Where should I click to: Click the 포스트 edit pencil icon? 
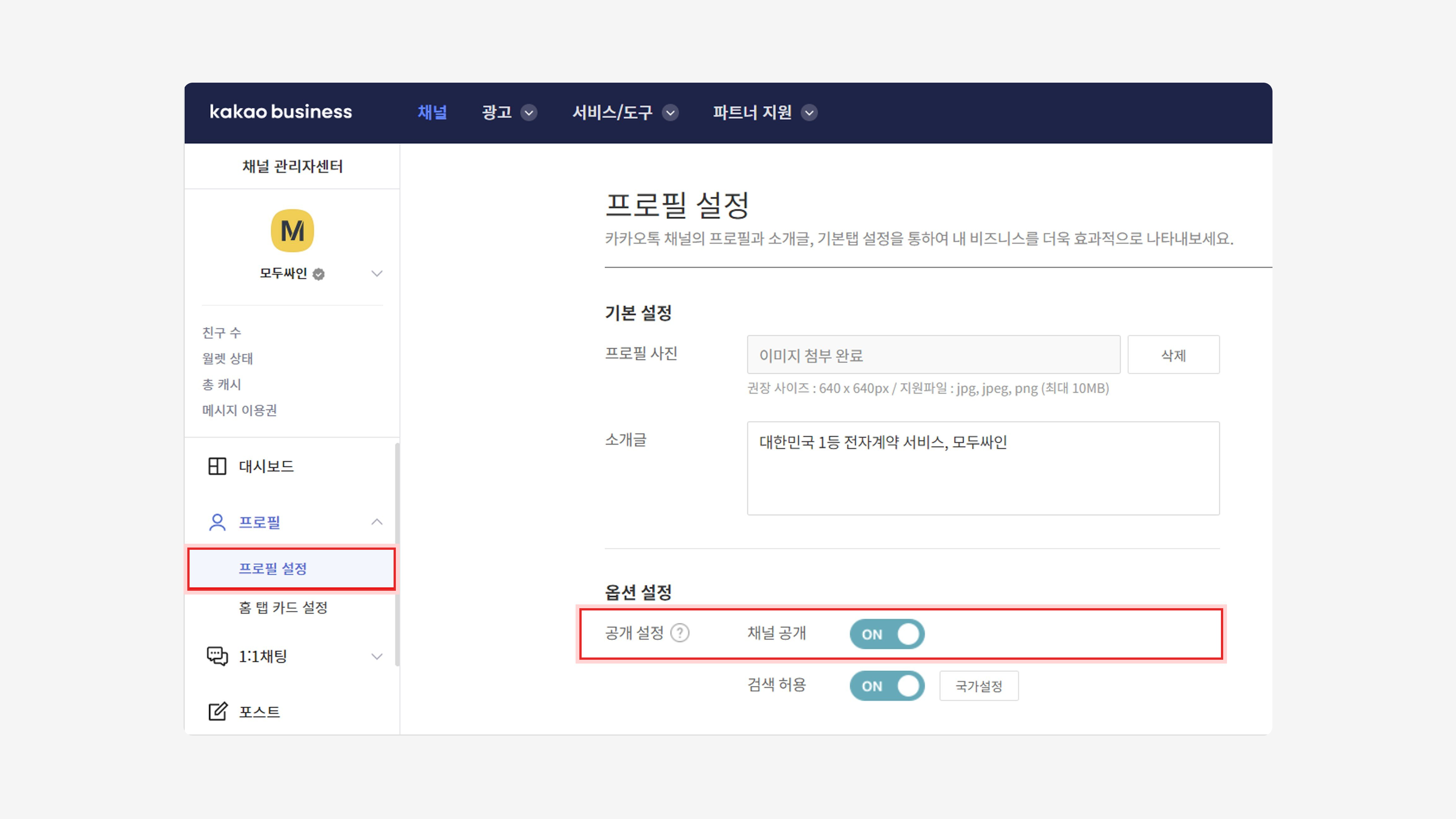(217, 712)
